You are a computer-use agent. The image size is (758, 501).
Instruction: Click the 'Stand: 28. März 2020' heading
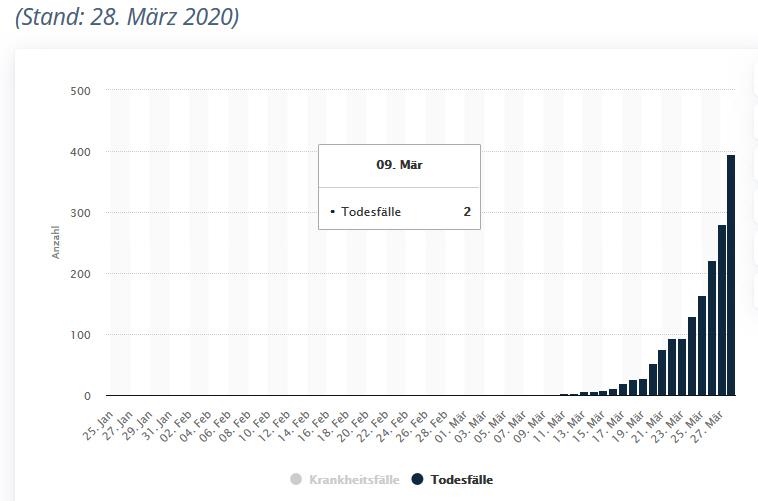pos(127,19)
